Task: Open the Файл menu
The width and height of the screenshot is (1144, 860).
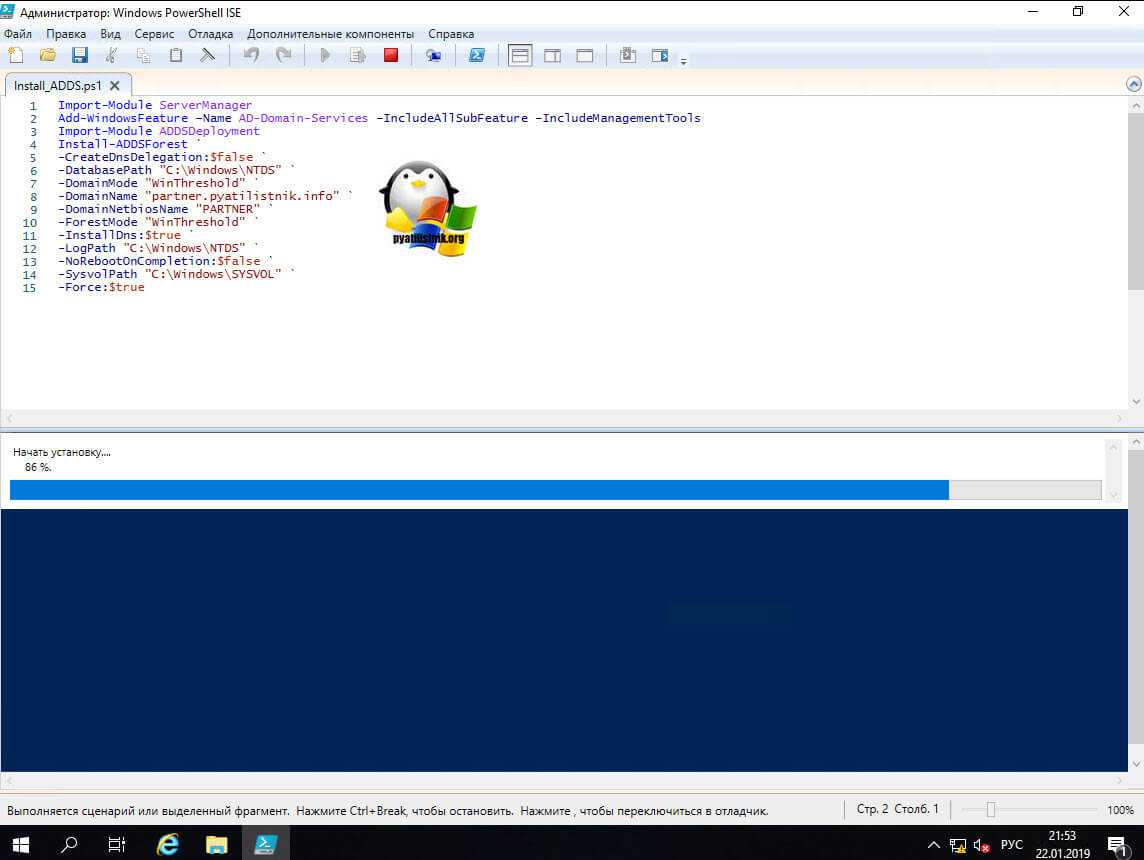Action: coord(18,34)
